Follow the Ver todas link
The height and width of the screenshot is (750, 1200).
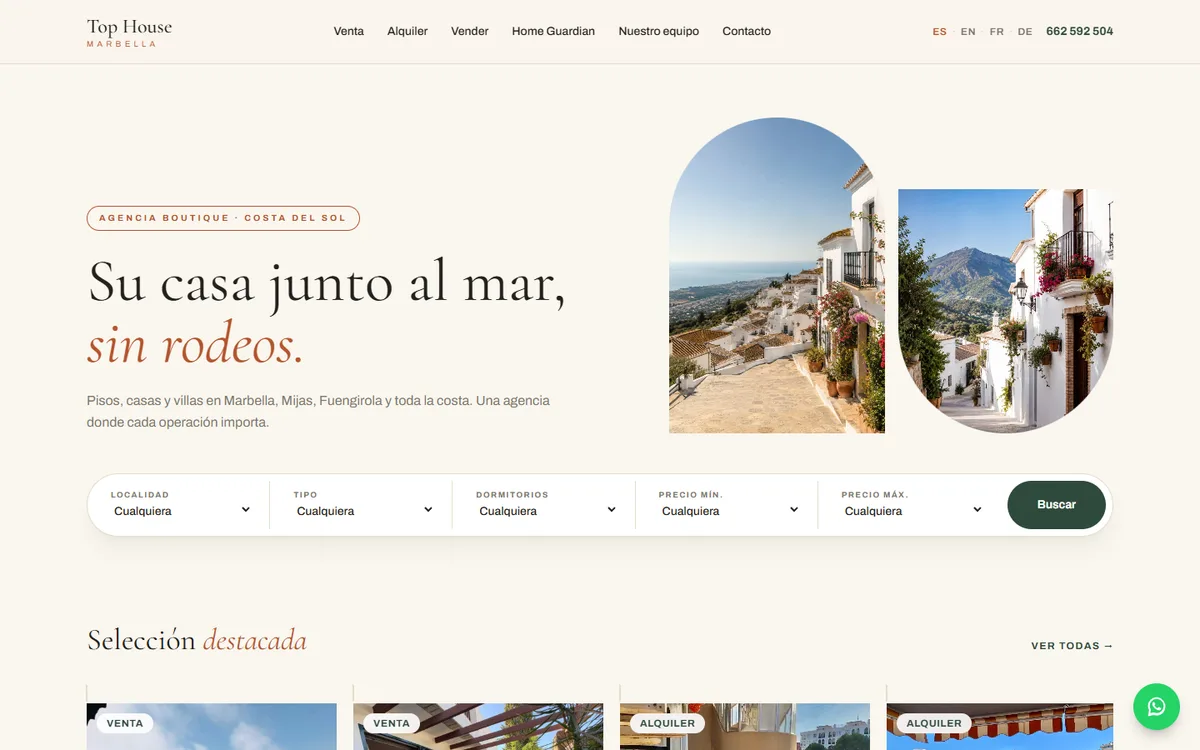pos(1072,646)
